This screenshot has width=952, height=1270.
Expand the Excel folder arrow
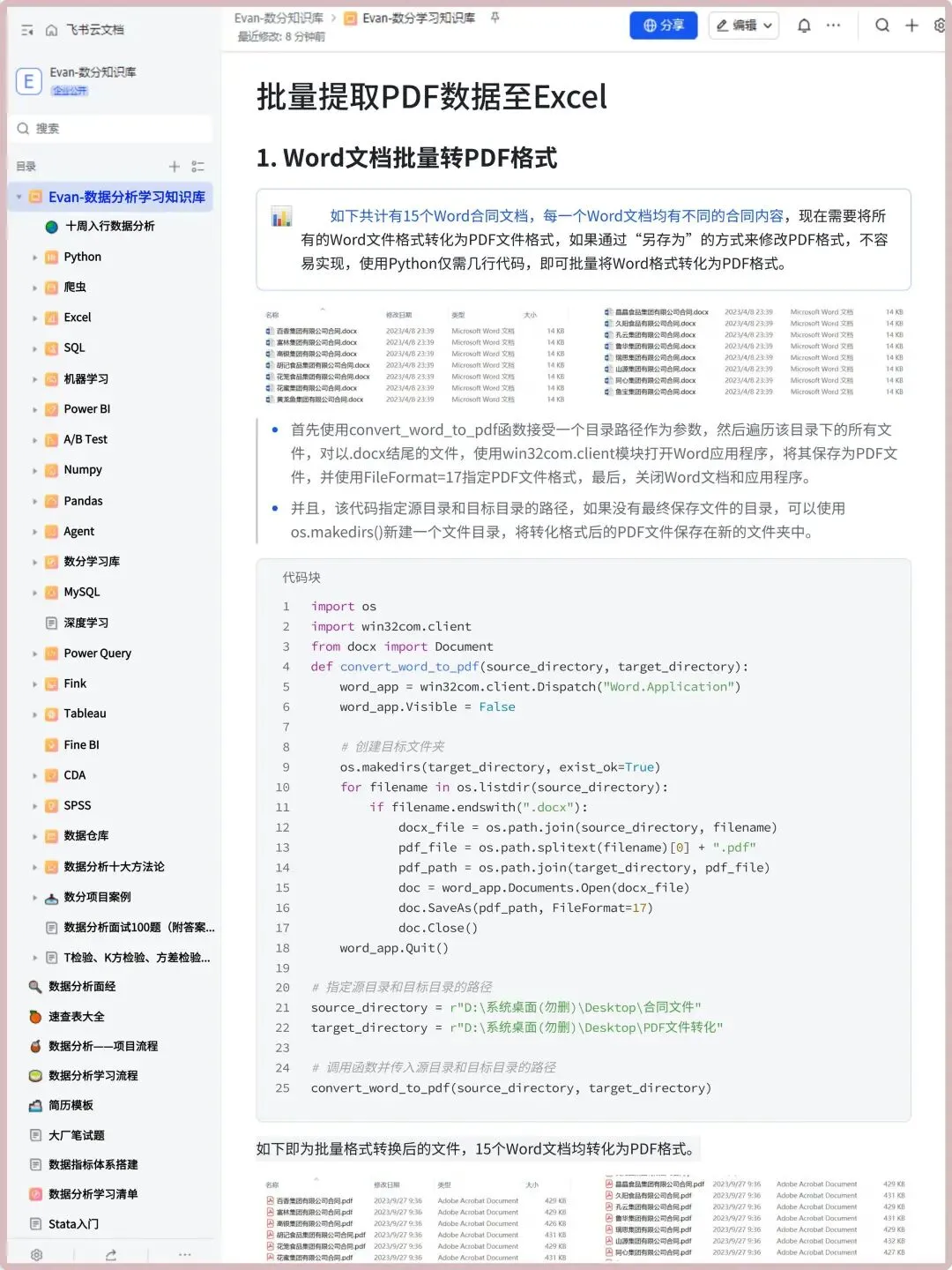click(35, 318)
